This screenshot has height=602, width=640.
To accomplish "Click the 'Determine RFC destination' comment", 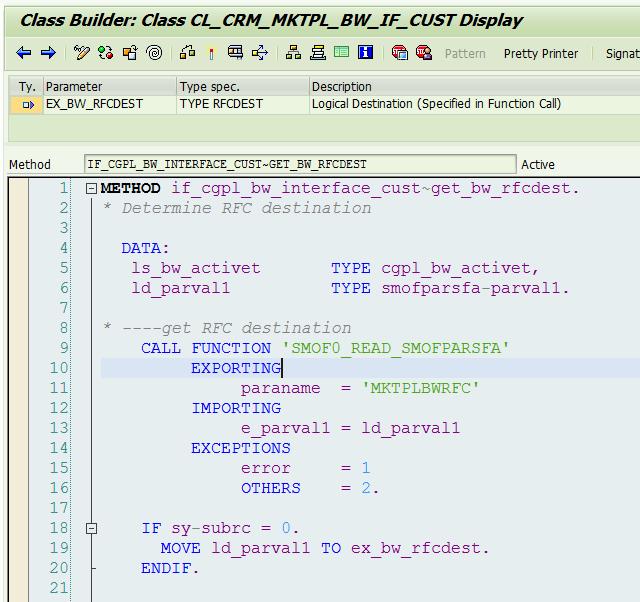I will [x=247, y=208].
